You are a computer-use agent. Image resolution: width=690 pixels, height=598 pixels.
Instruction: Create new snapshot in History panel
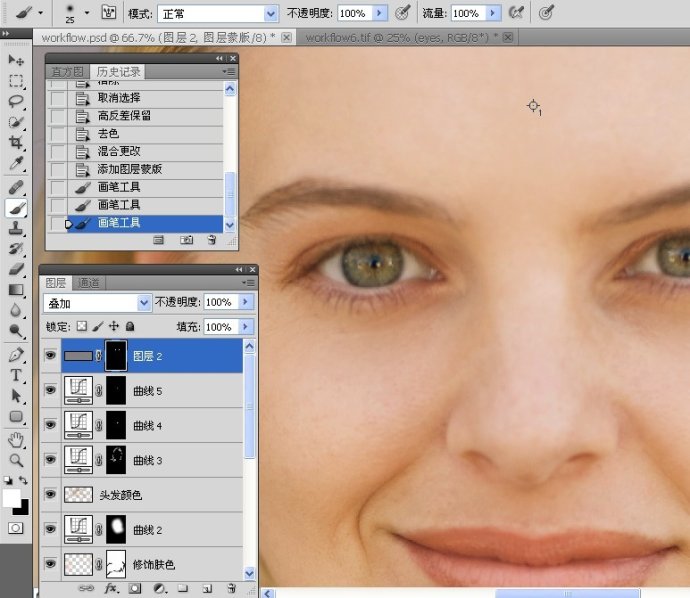point(186,240)
